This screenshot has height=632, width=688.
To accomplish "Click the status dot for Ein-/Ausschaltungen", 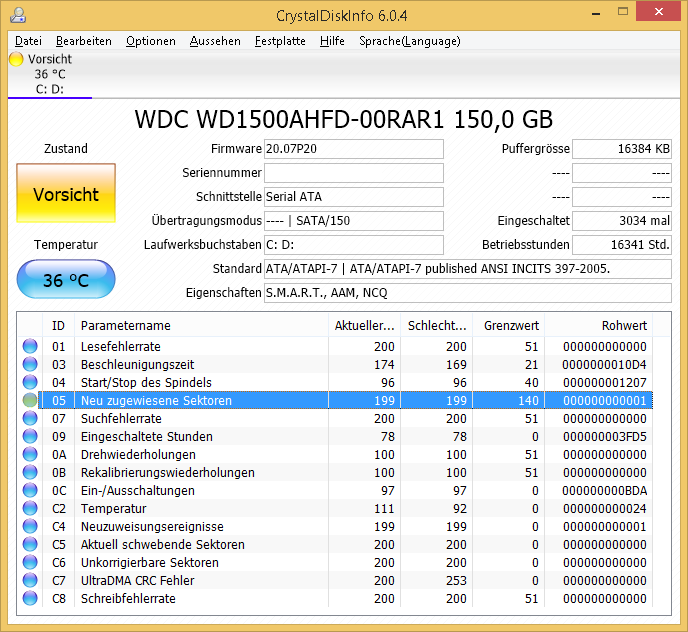I will [30, 490].
